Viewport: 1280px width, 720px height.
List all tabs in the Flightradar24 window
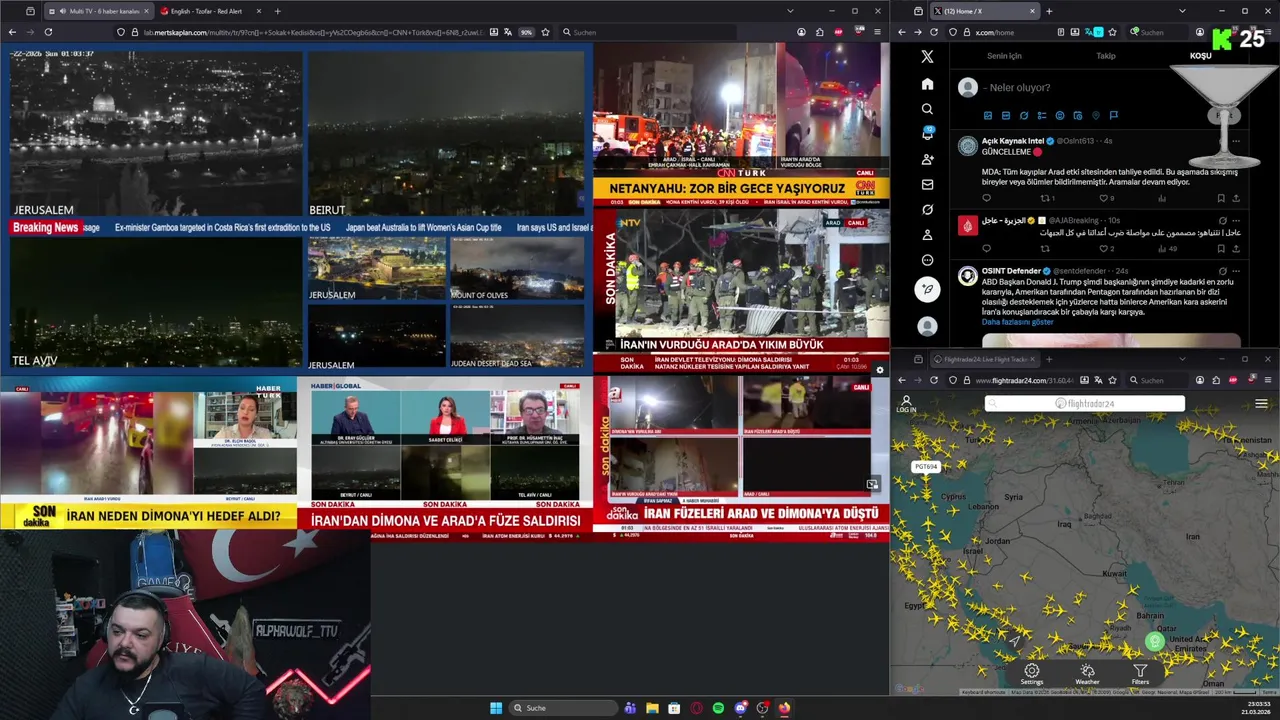click(x=1182, y=359)
